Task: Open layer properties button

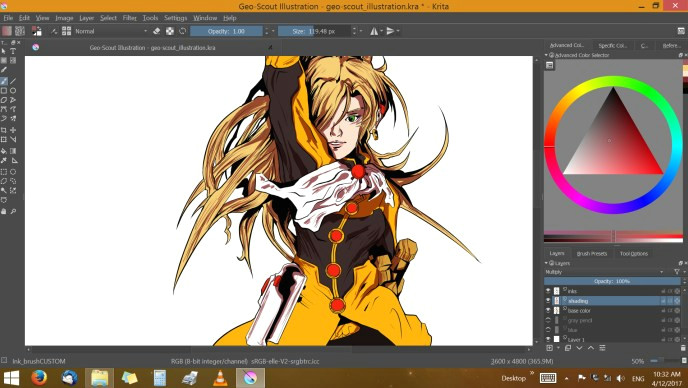Action: (602, 348)
